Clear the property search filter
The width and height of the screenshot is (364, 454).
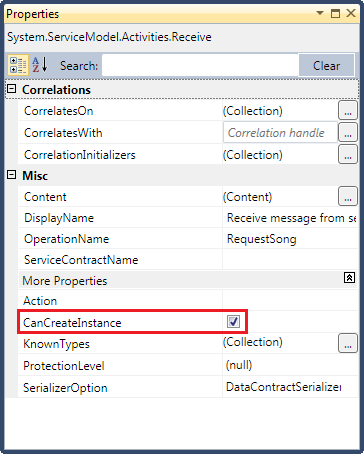[x=326, y=66]
